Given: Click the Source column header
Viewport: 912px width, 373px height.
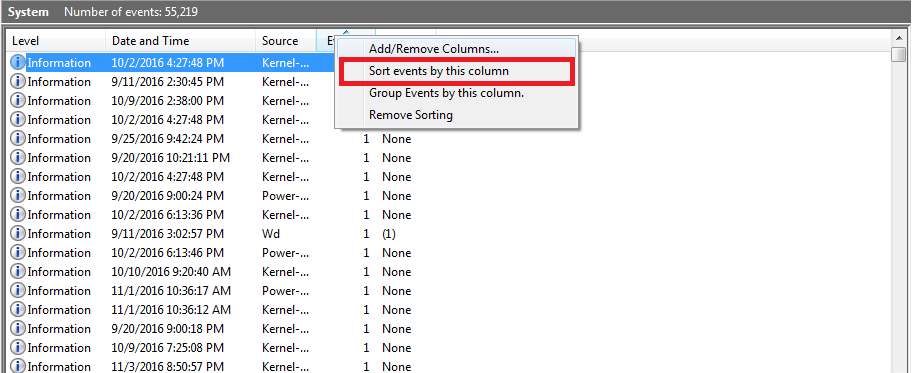Looking at the screenshot, I should 286,41.
